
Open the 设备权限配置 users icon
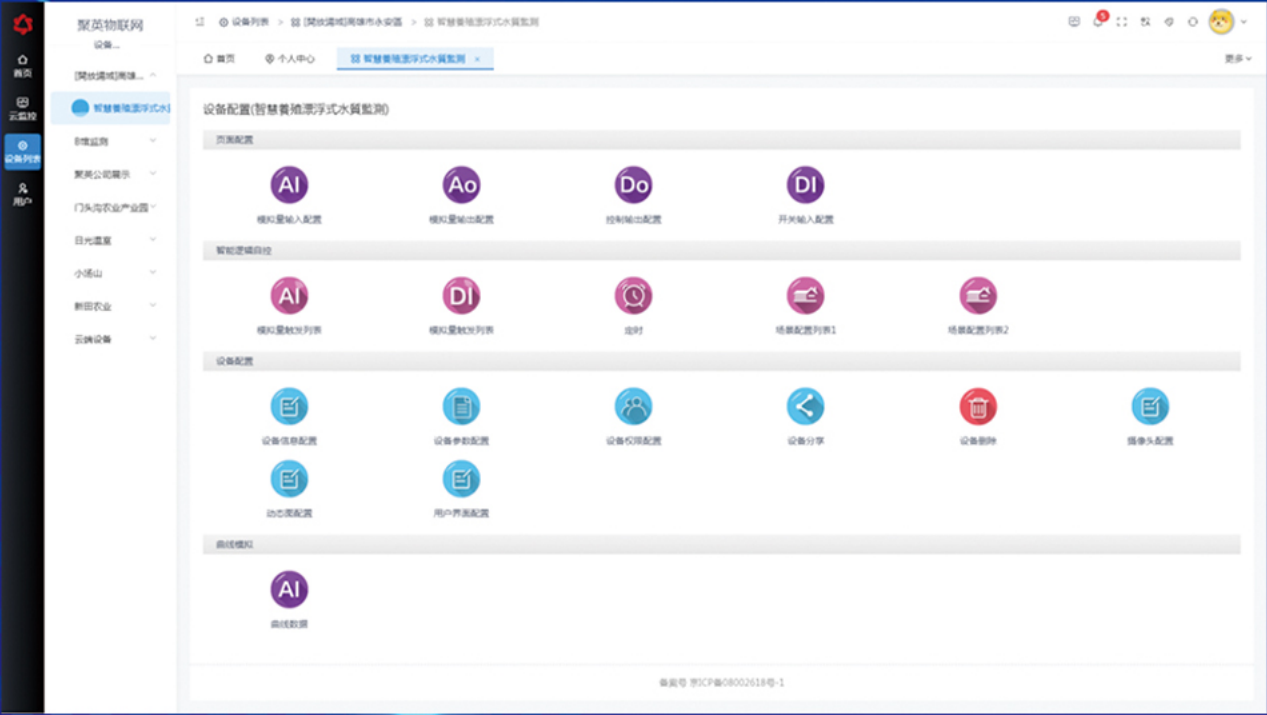pyautogui.click(x=634, y=407)
